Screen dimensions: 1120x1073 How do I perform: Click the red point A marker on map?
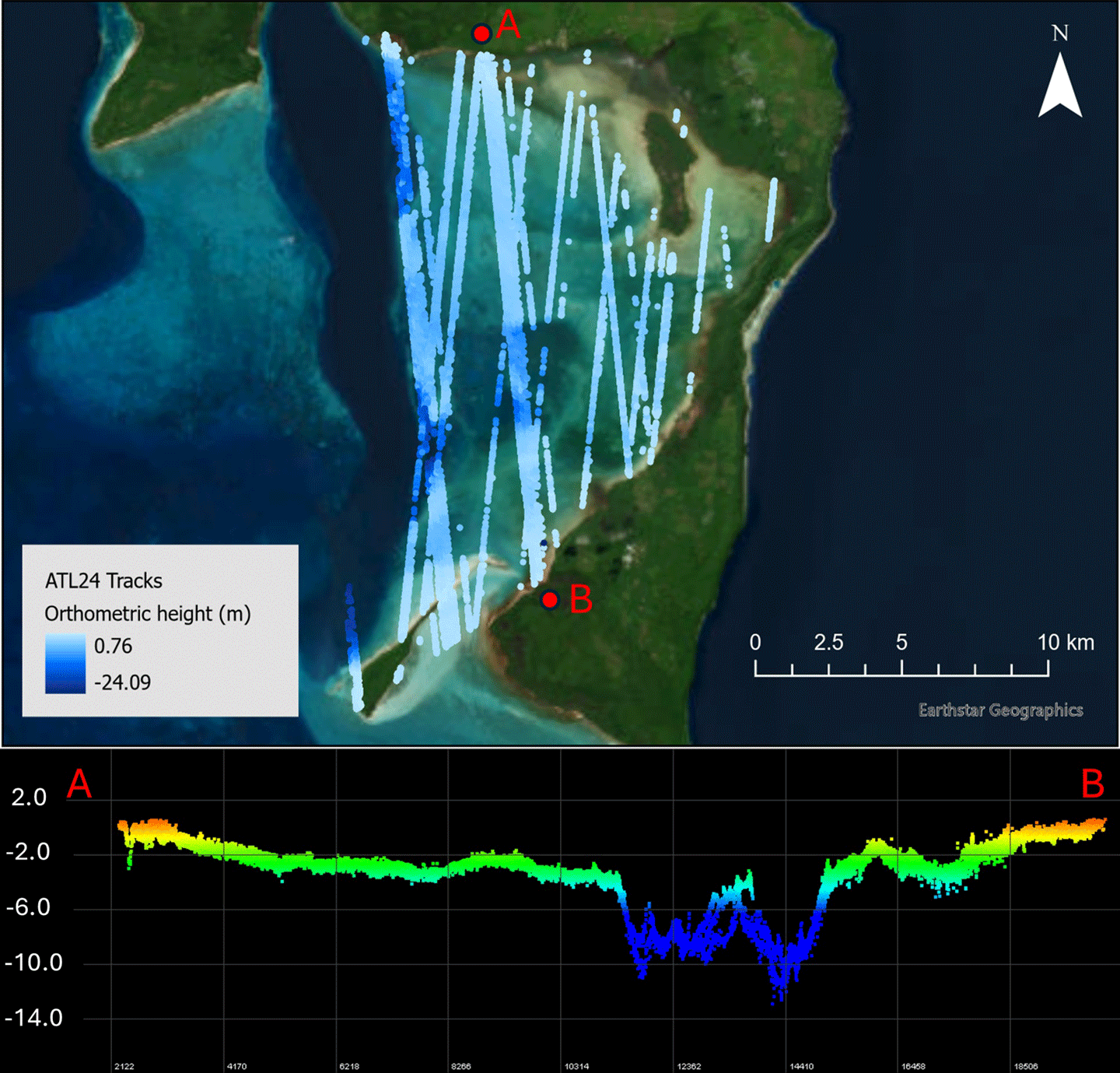coord(481,33)
